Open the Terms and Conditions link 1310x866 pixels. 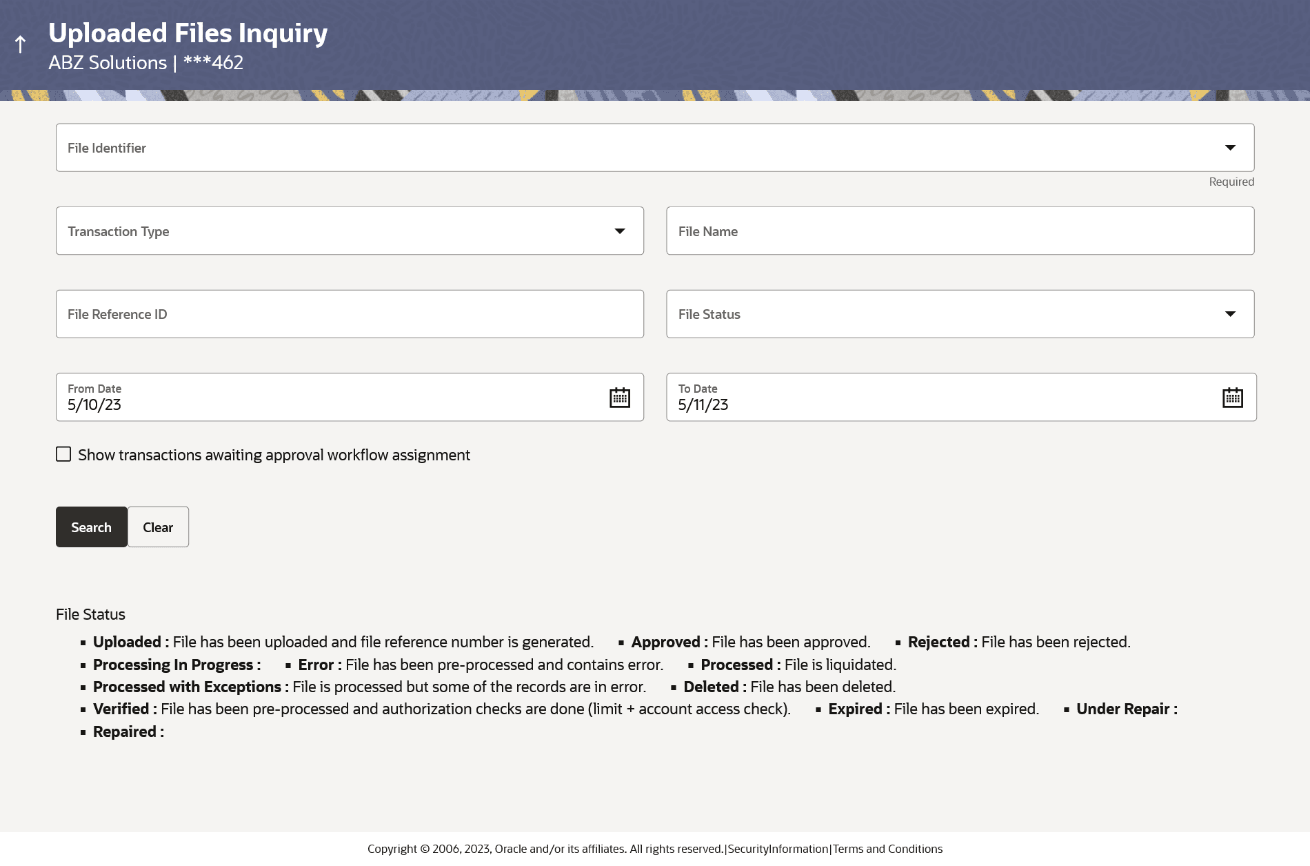point(888,848)
